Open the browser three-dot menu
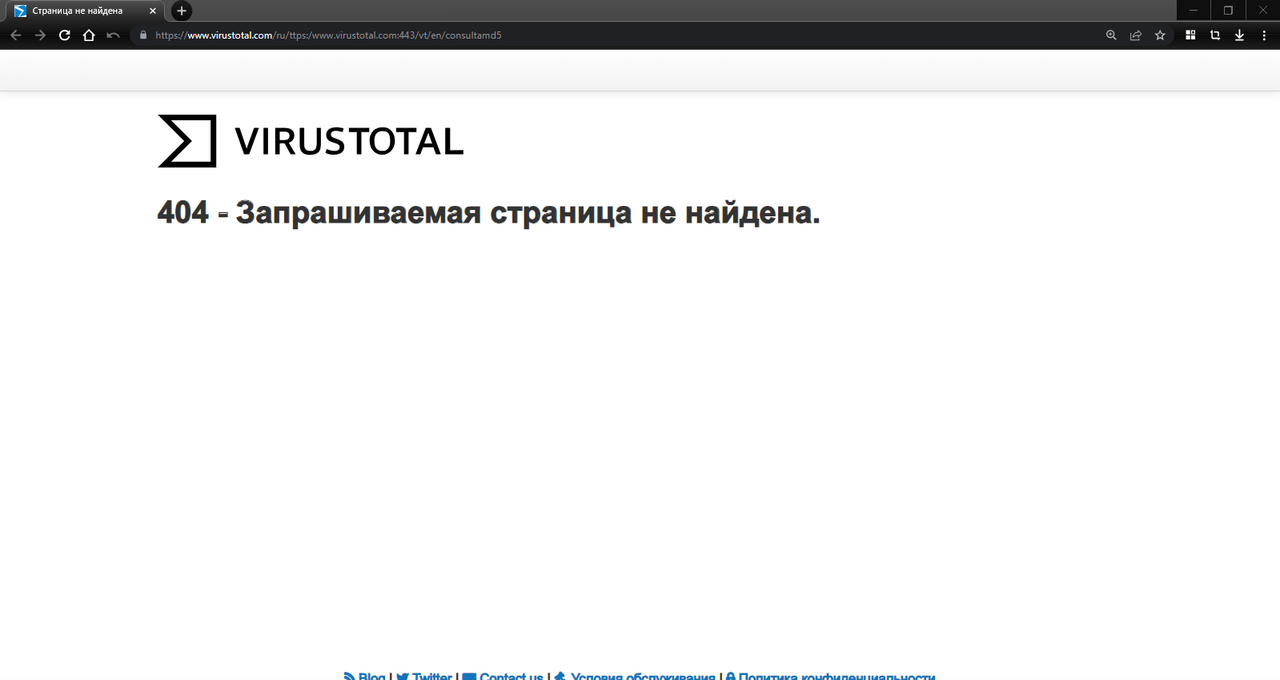 pyautogui.click(x=1264, y=35)
